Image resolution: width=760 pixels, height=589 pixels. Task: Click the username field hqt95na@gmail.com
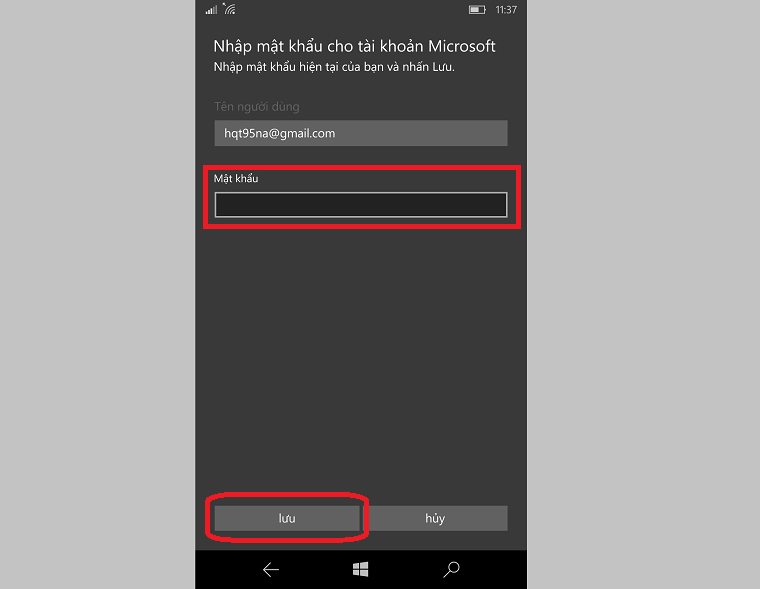(x=361, y=133)
